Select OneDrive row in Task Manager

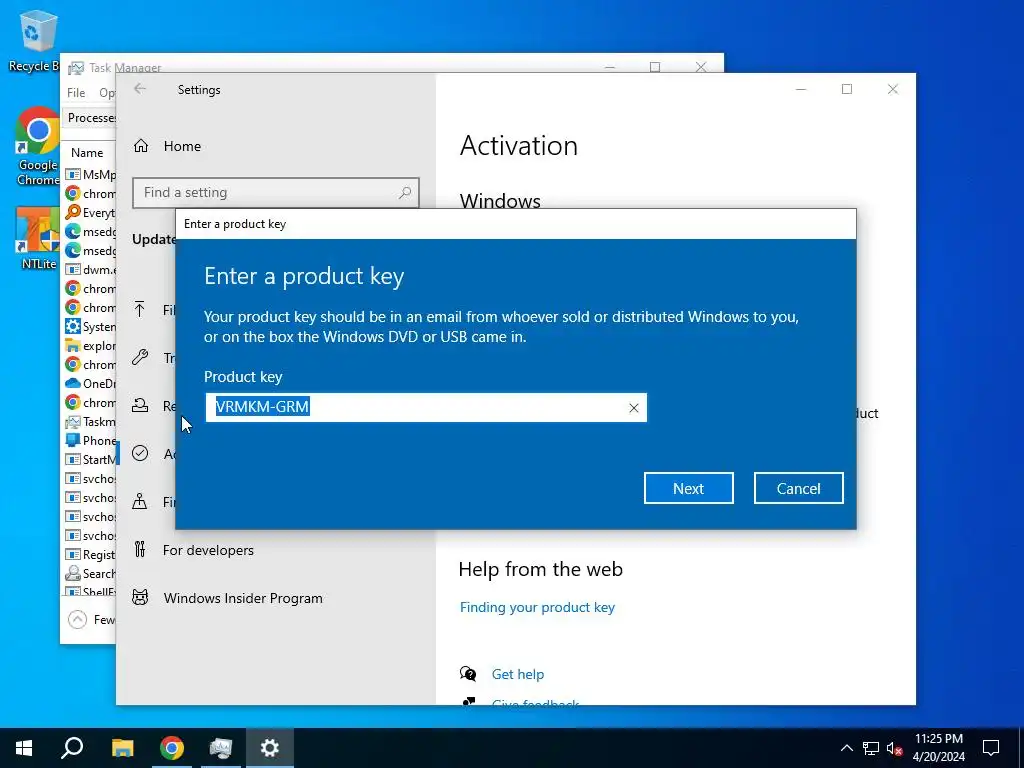click(90, 383)
